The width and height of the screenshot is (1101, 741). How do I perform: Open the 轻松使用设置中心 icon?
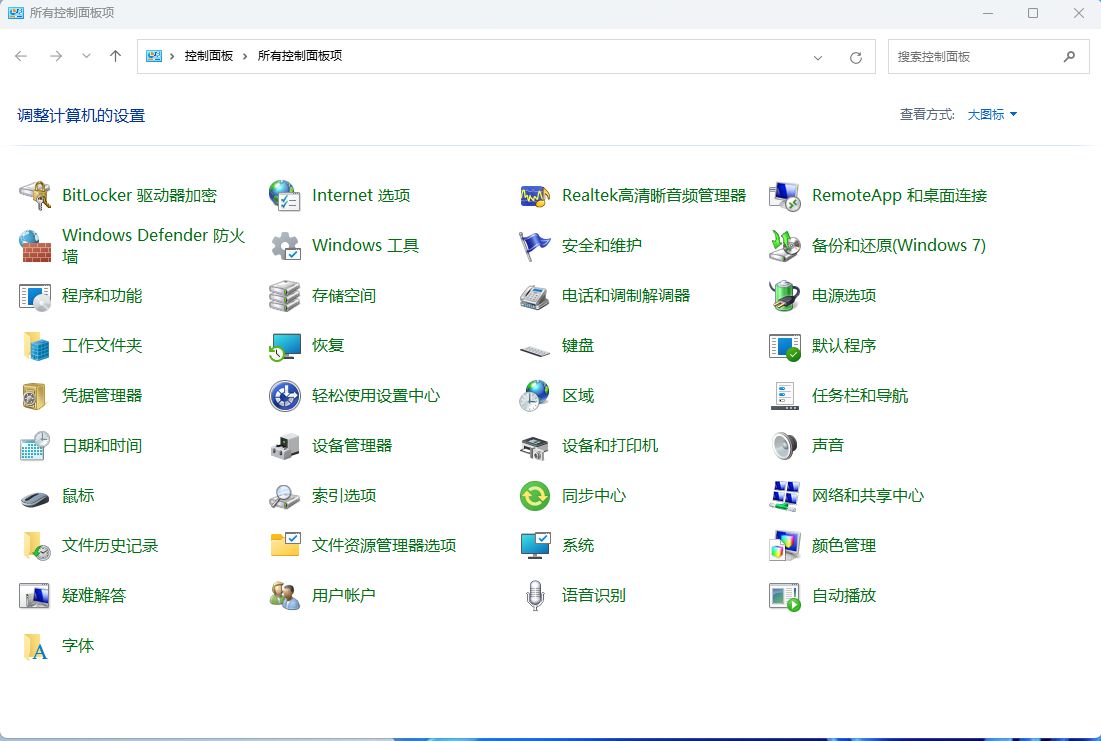click(285, 395)
